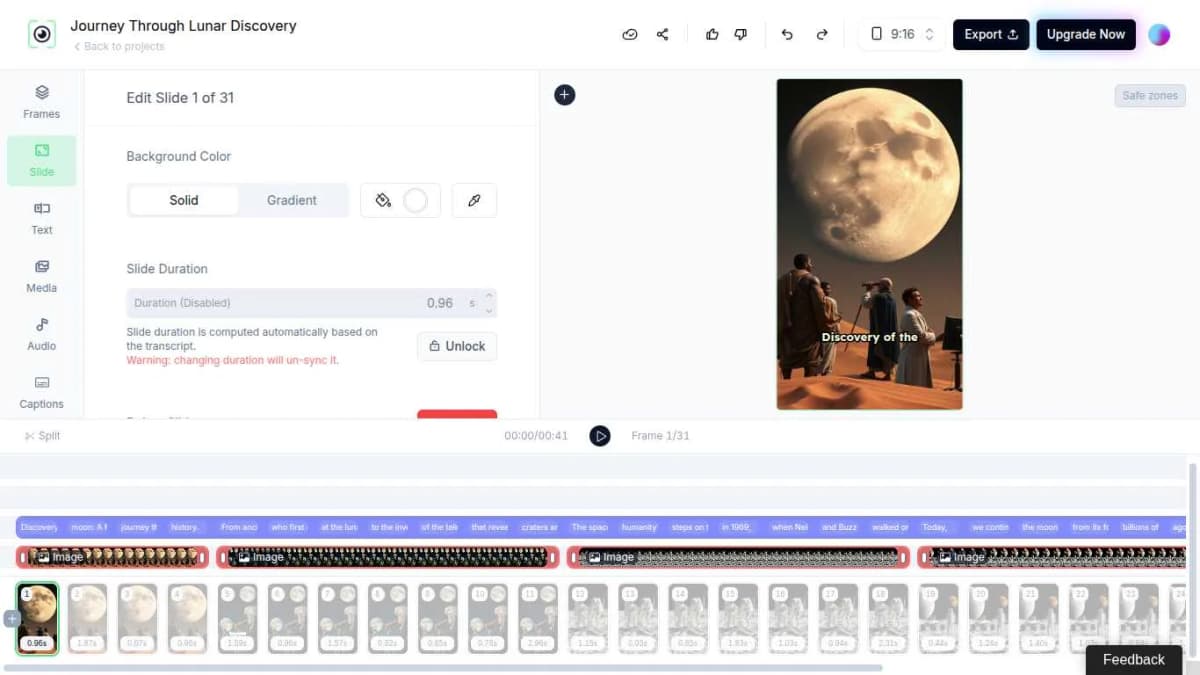Click the moon video preview canvas

coord(869,244)
